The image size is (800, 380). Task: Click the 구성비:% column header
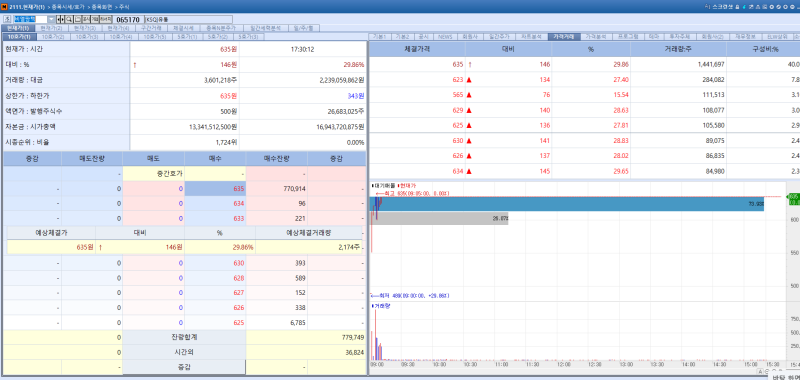pos(764,49)
